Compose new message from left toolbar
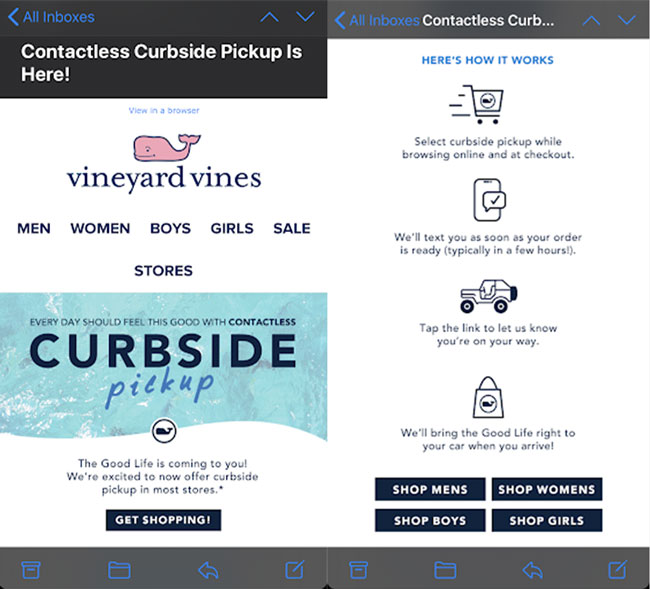The image size is (650, 589). click(x=295, y=569)
